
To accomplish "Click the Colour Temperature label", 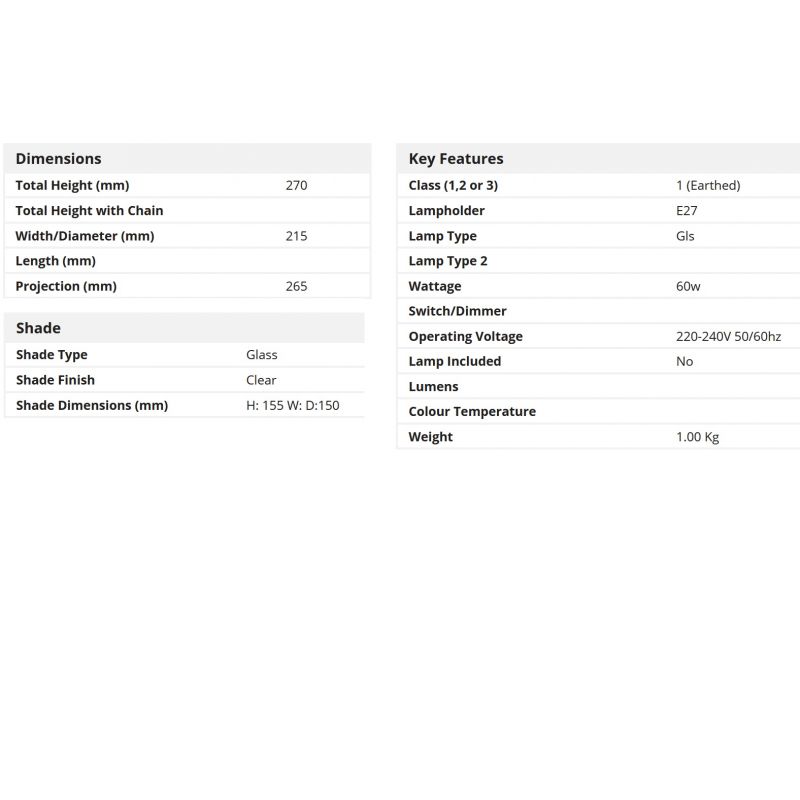I will [472, 411].
